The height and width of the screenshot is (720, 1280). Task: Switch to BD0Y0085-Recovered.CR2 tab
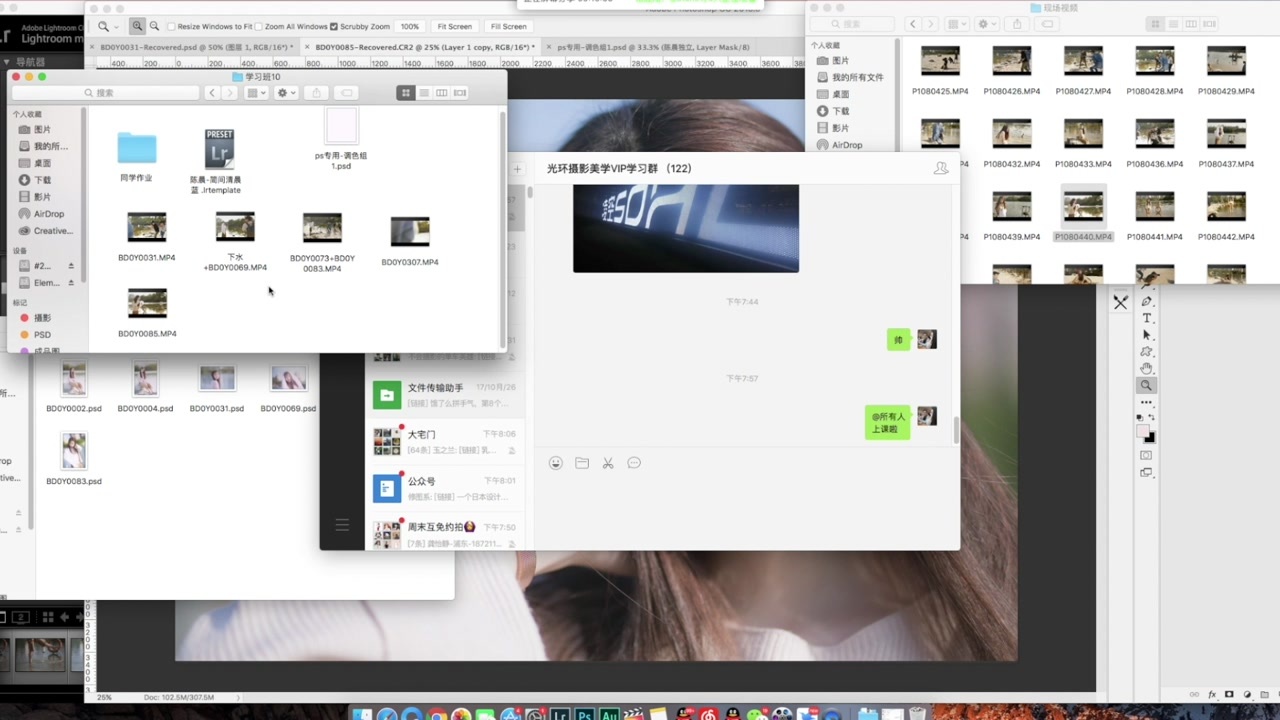pyautogui.click(x=424, y=47)
